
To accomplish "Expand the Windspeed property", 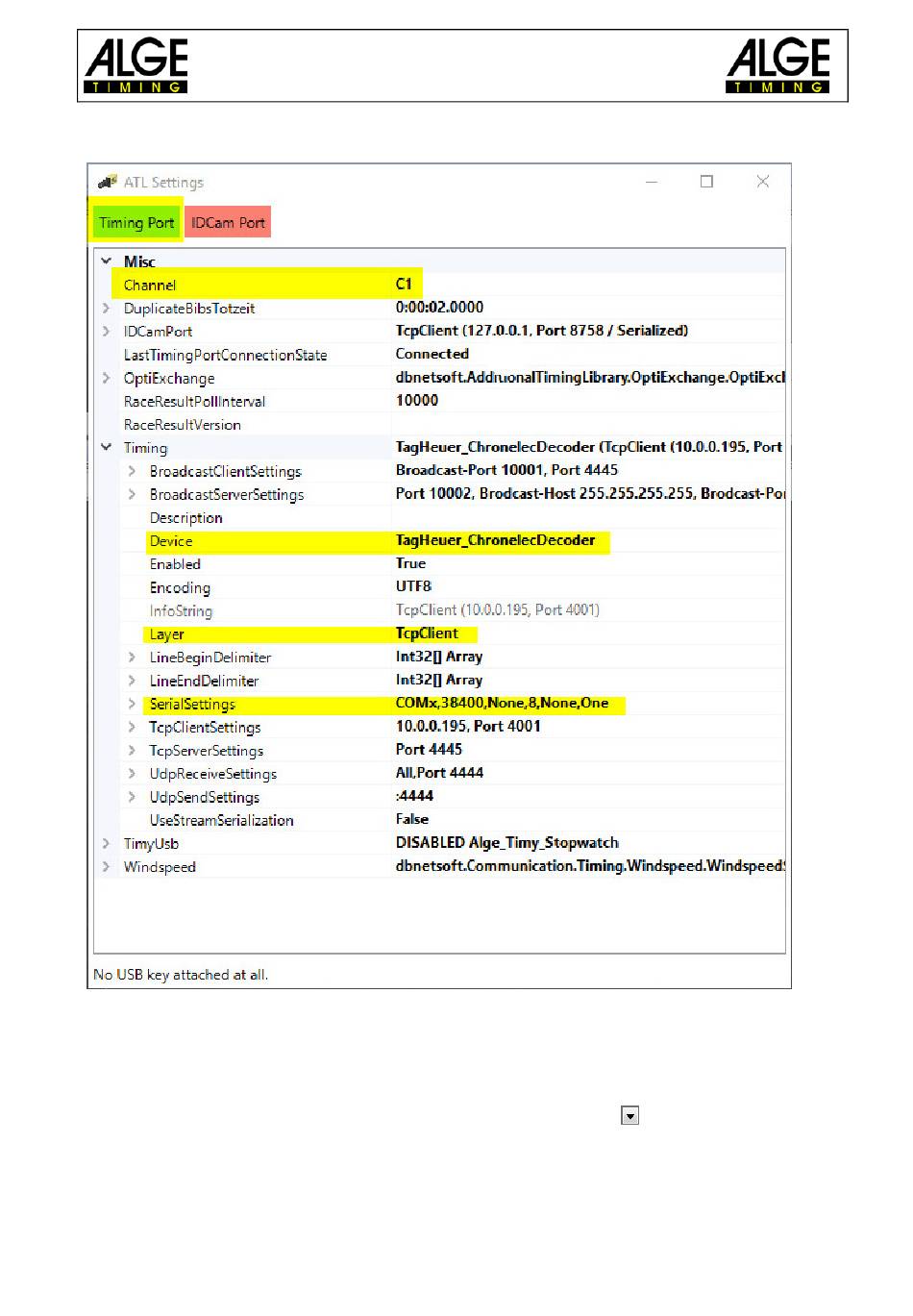I will (x=107, y=866).
